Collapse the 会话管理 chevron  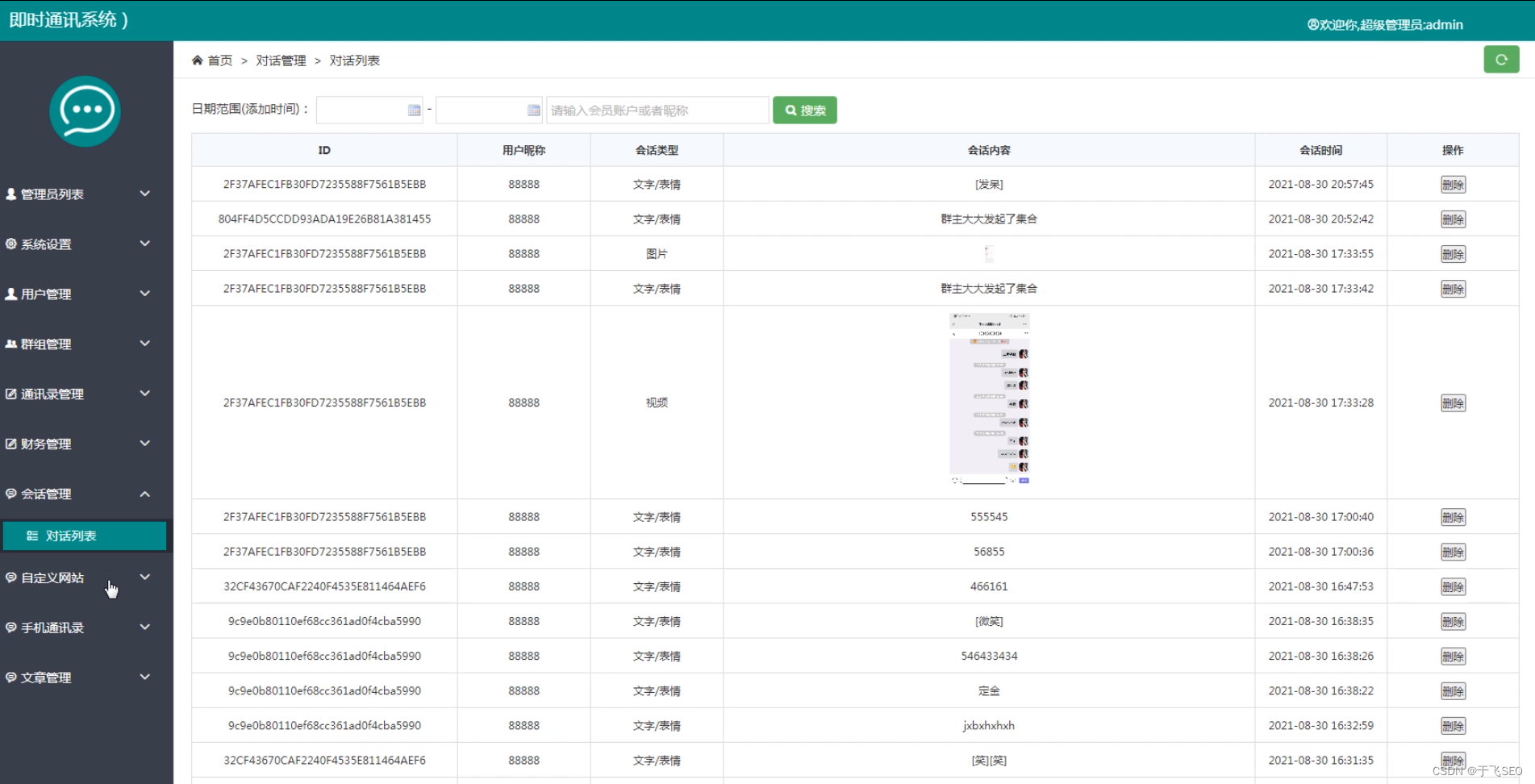[145, 494]
